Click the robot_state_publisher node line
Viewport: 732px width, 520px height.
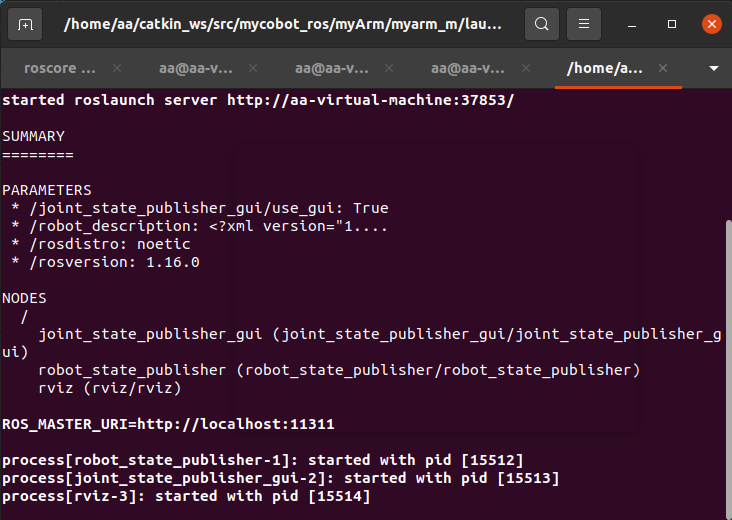[339, 370]
